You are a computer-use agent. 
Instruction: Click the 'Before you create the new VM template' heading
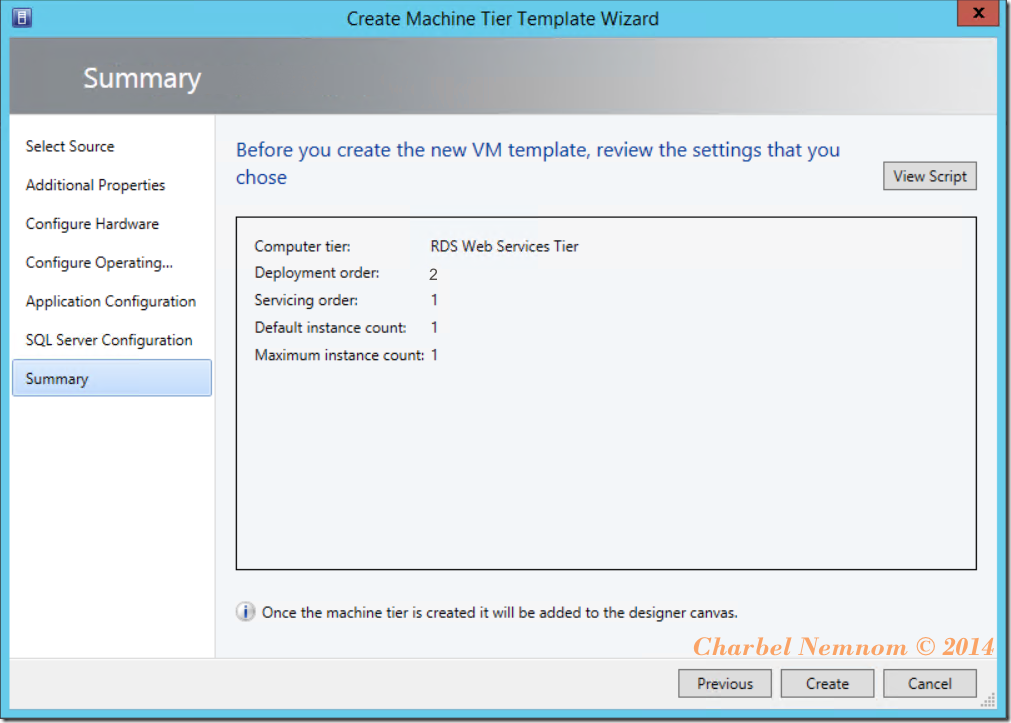pyautogui.click(x=538, y=163)
